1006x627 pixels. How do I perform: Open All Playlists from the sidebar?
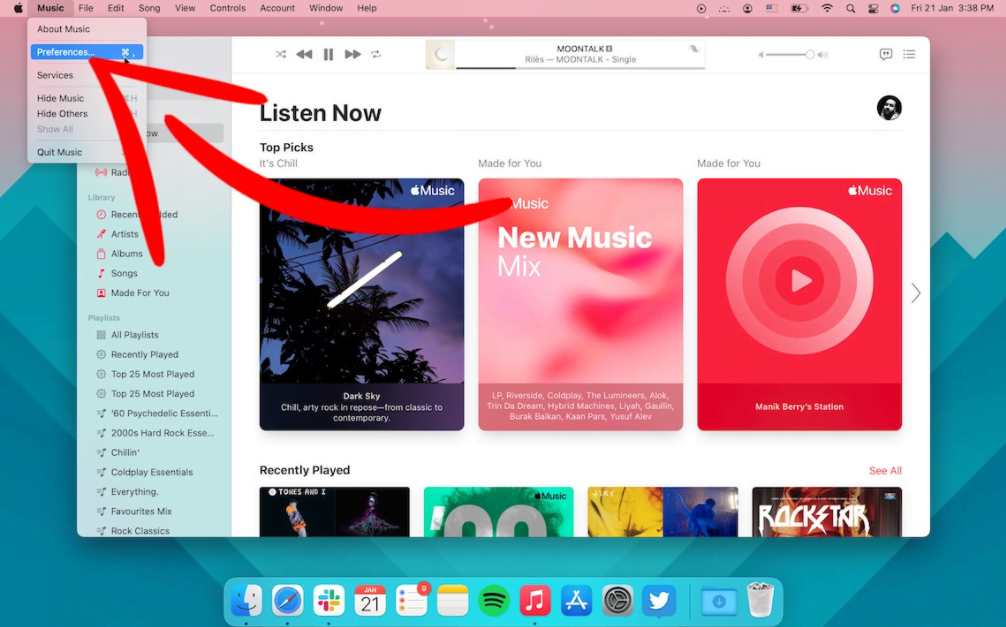tap(131, 334)
